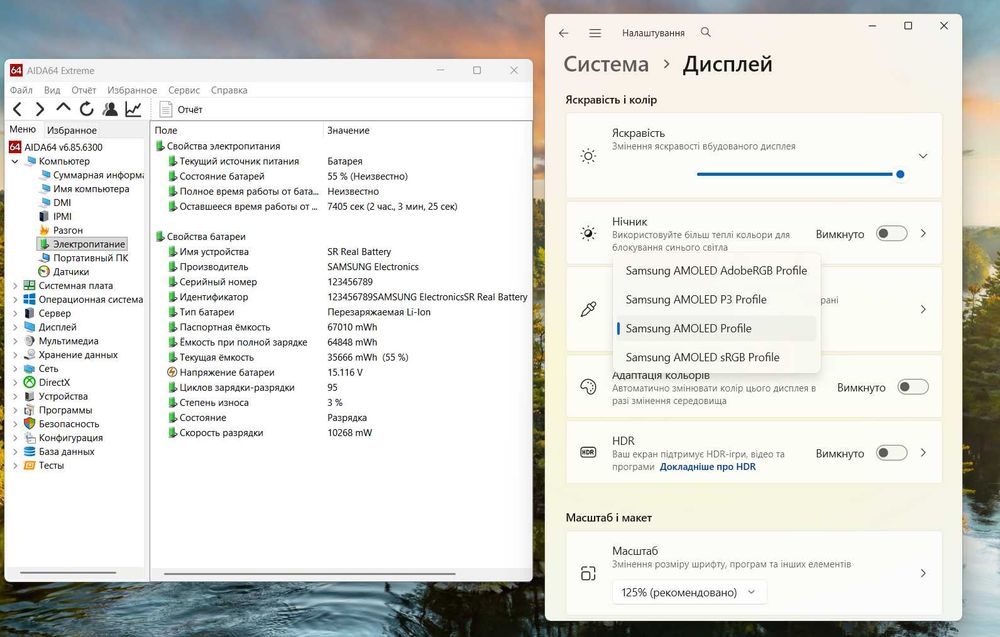Open the Избранное menu in the menu bar

pyautogui.click(x=132, y=90)
